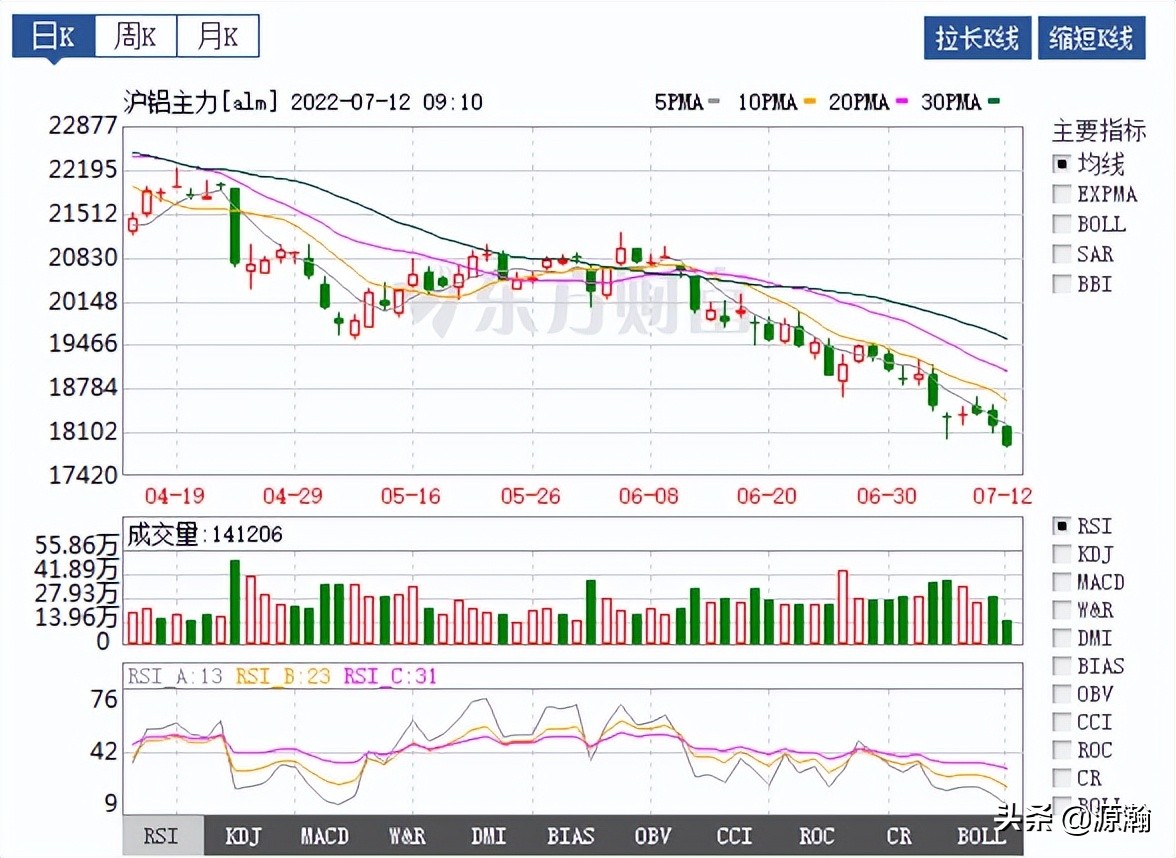The width and height of the screenshot is (1176, 858).
Task: Open the RSI tab in bottom bar
Action: [162, 836]
